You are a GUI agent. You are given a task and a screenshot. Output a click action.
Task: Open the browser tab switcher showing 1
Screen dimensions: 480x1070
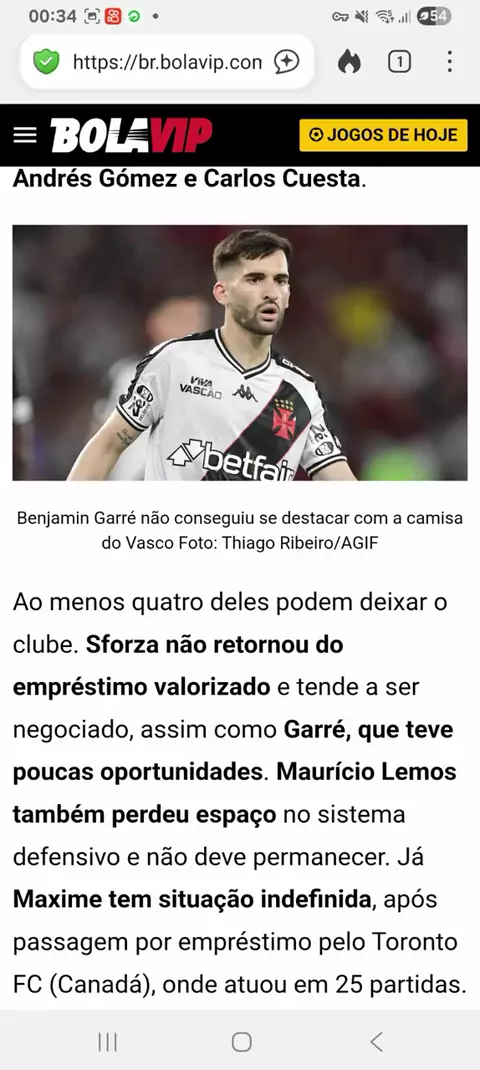point(399,62)
